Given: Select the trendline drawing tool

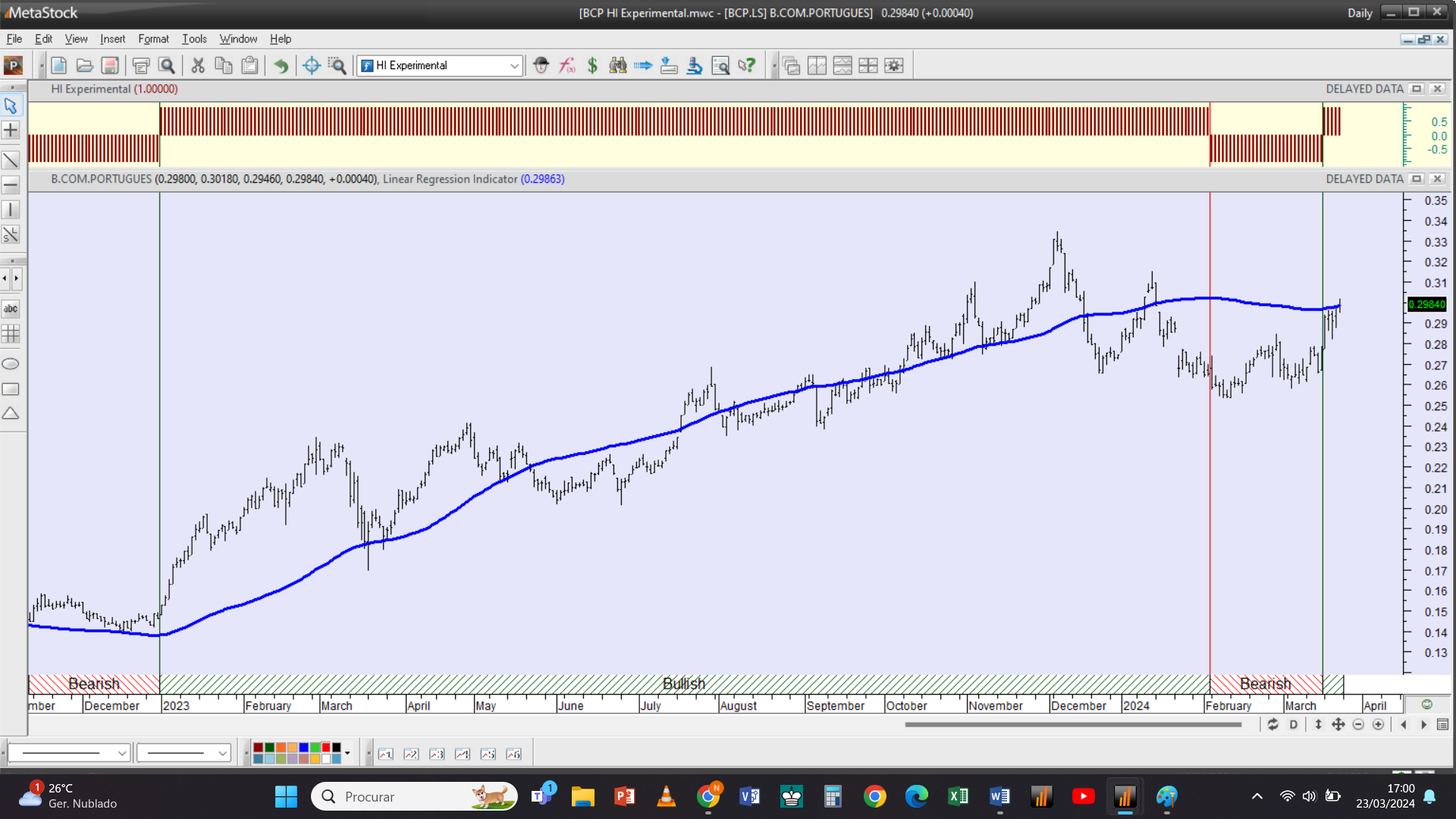Looking at the screenshot, I should (x=11, y=160).
